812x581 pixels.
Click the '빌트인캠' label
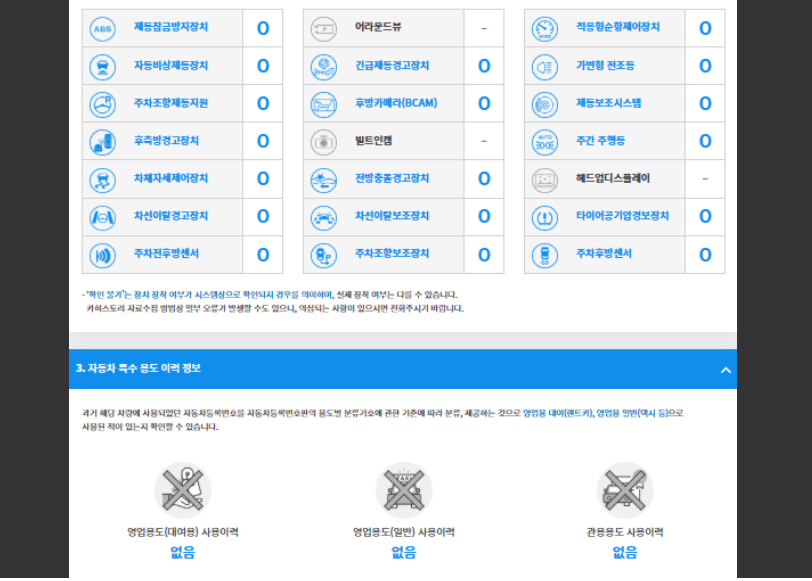[x=373, y=141]
